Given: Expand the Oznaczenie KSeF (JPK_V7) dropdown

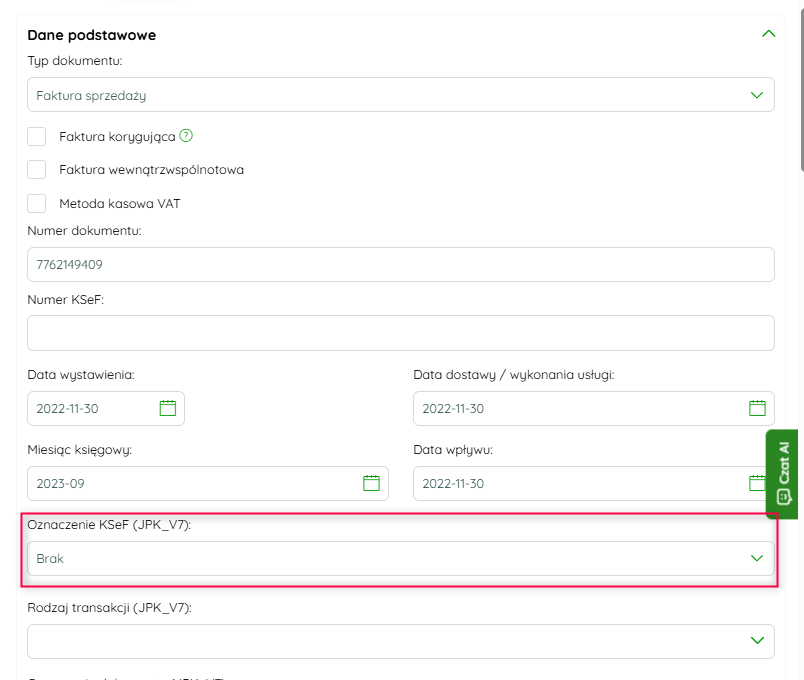Looking at the screenshot, I should (x=400, y=559).
